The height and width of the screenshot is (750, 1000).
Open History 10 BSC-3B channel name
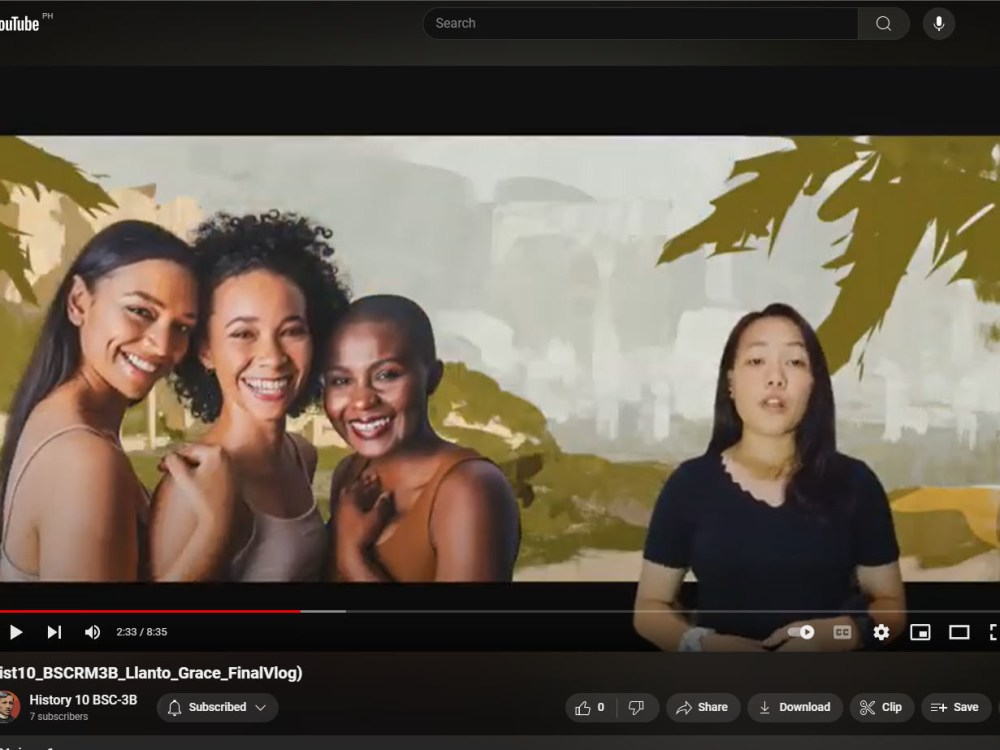coord(83,700)
